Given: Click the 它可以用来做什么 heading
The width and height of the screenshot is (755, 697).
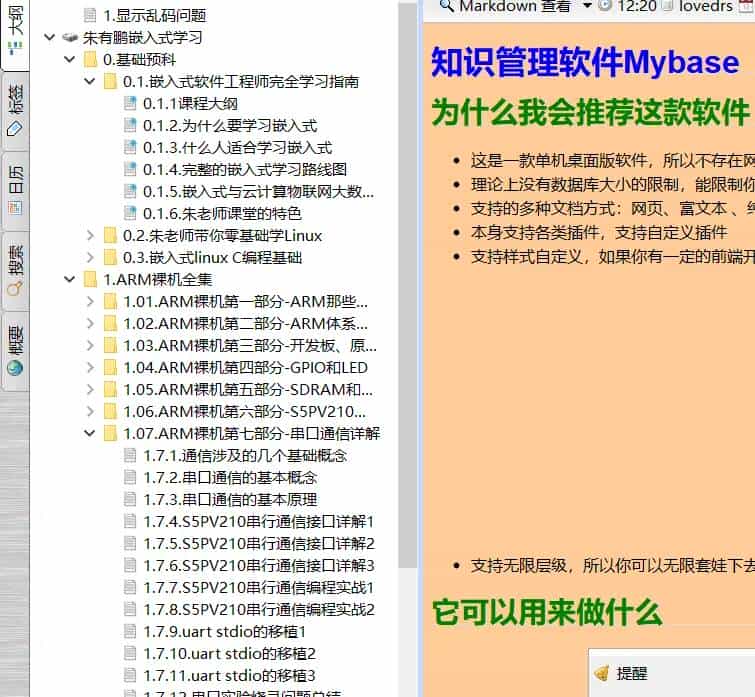Looking at the screenshot, I should click(547, 612).
